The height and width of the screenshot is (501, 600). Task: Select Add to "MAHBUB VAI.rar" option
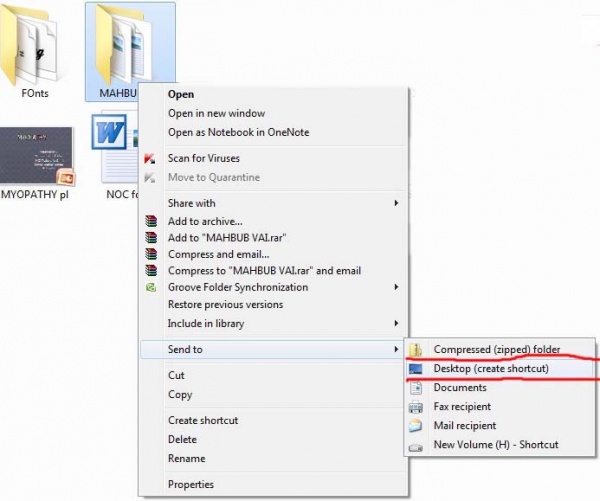(273, 238)
